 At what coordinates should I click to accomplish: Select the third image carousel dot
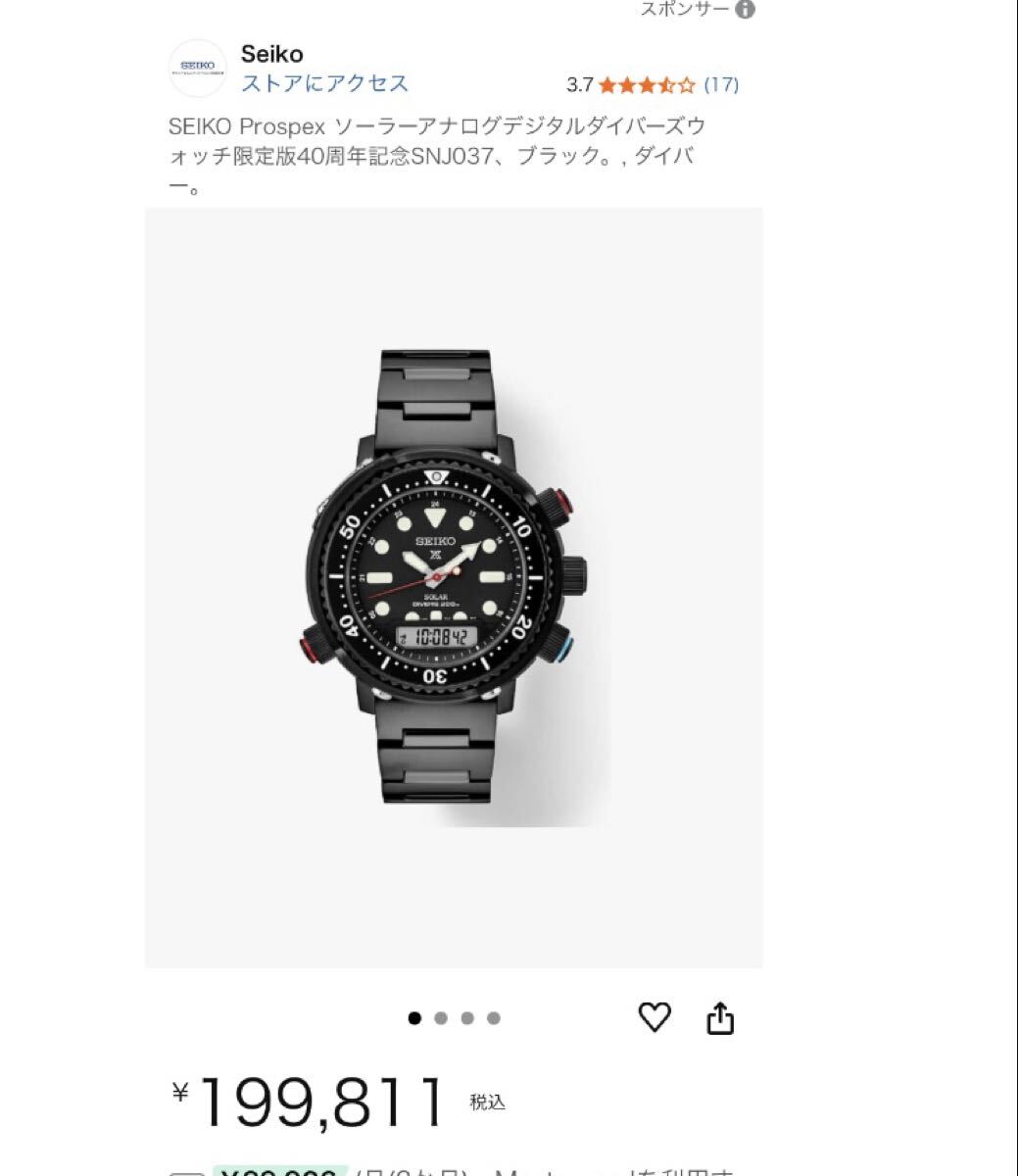(x=467, y=1018)
